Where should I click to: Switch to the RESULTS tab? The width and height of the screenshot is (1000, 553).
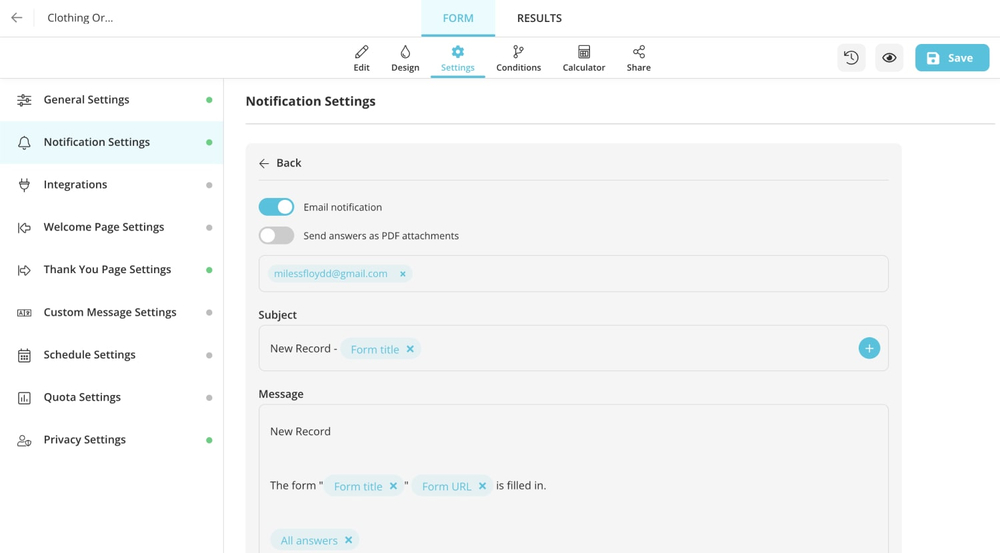[539, 18]
